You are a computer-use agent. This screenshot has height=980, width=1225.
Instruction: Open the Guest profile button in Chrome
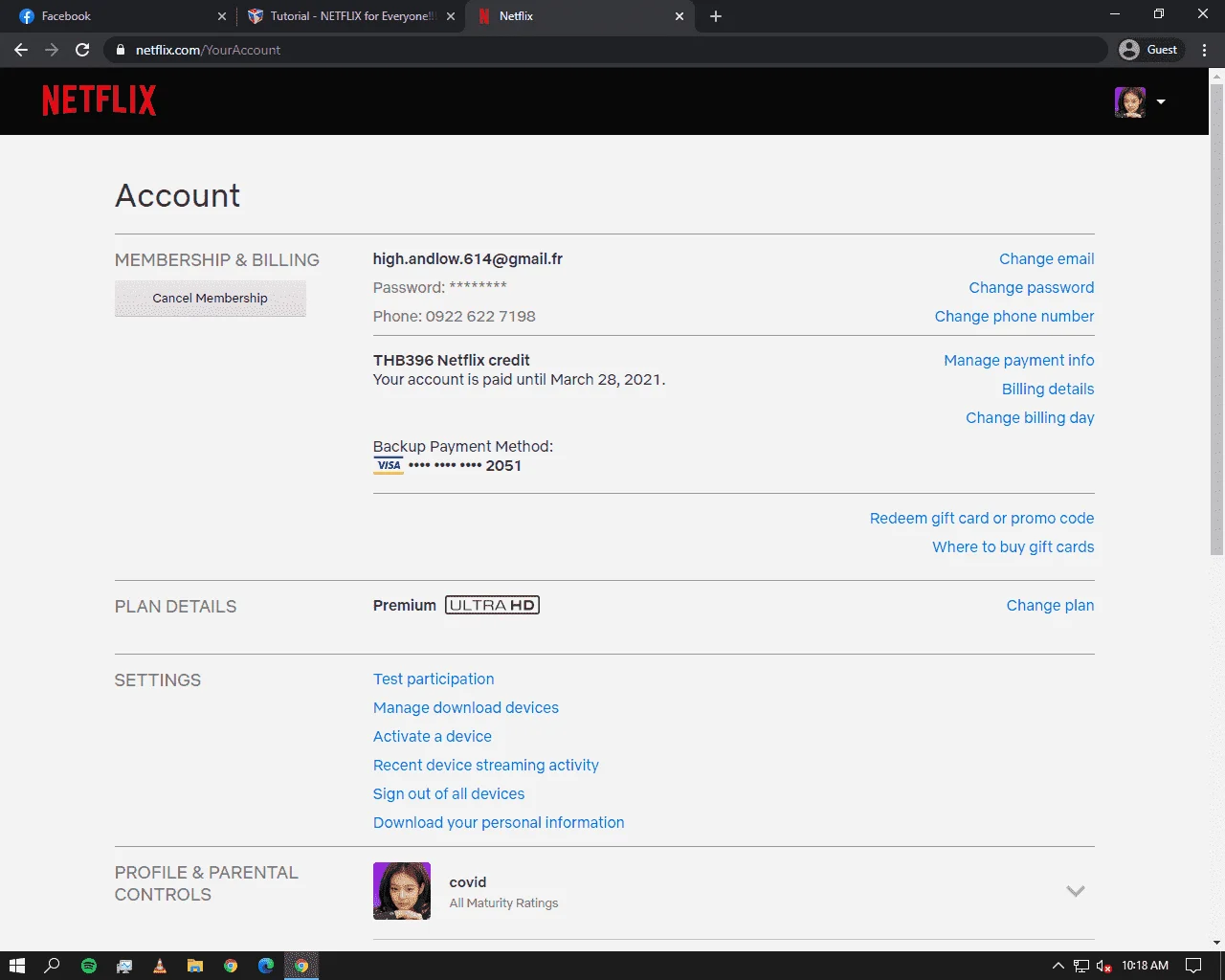tap(1149, 50)
